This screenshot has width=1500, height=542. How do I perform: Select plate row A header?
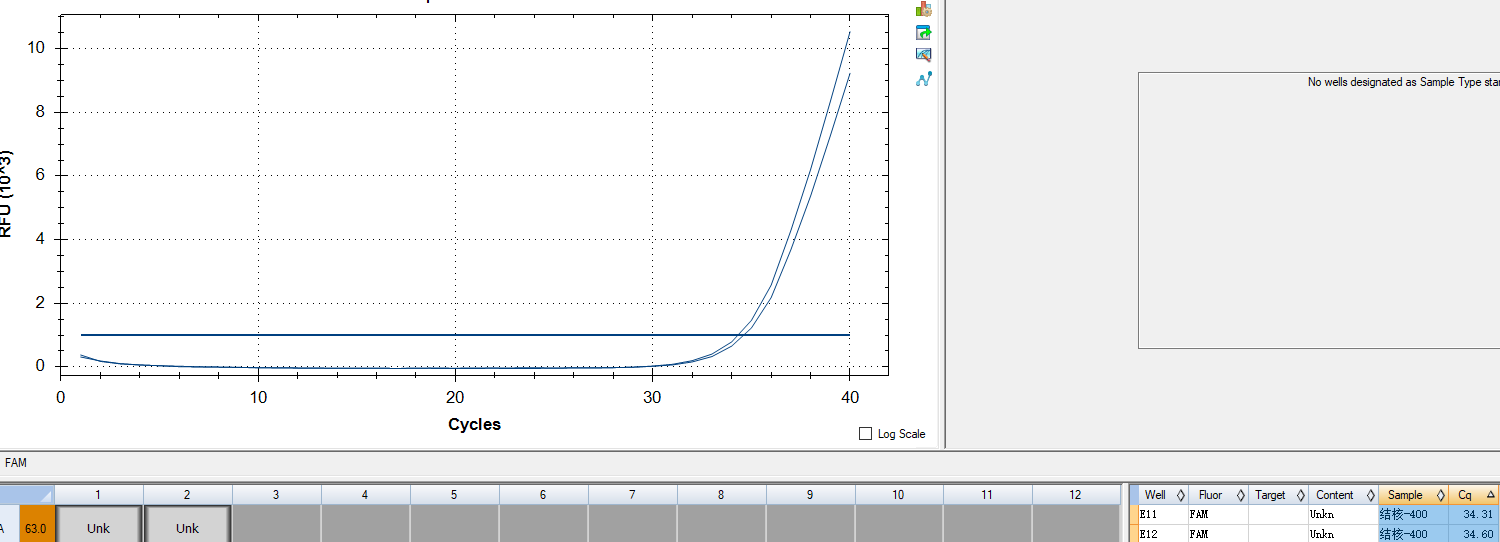[x=9, y=524]
